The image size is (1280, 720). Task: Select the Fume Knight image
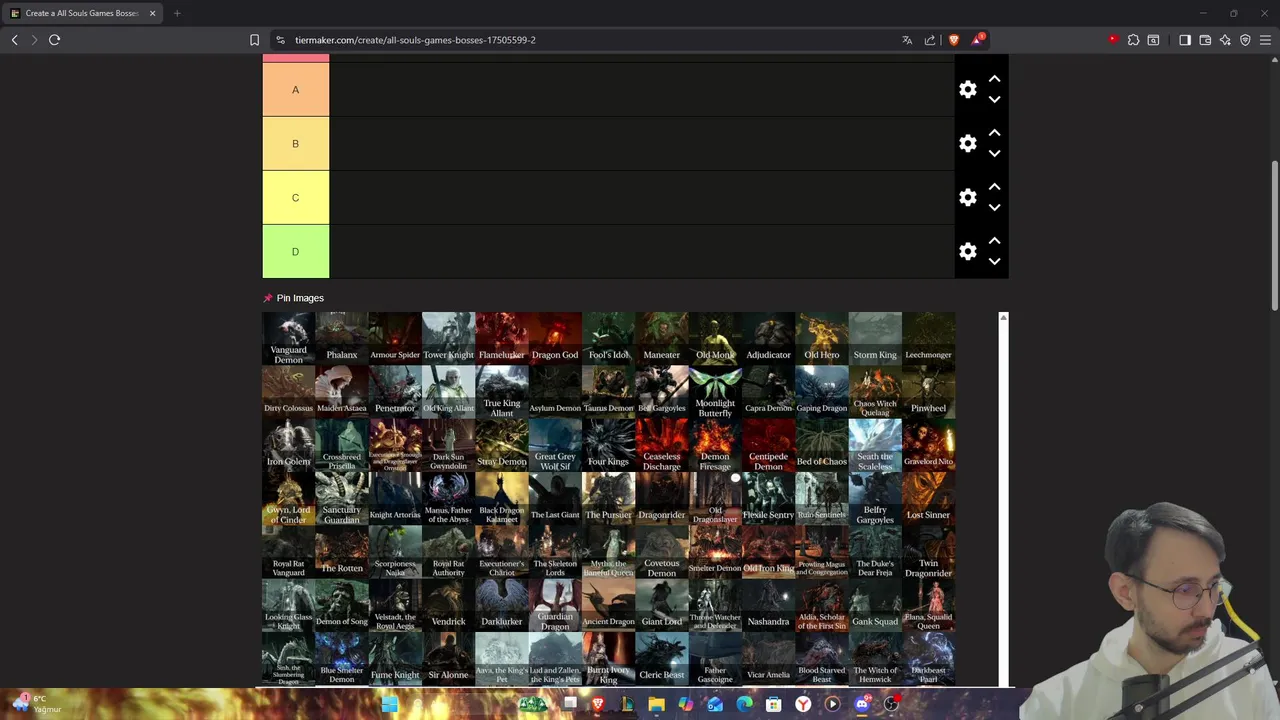tap(395, 659)
